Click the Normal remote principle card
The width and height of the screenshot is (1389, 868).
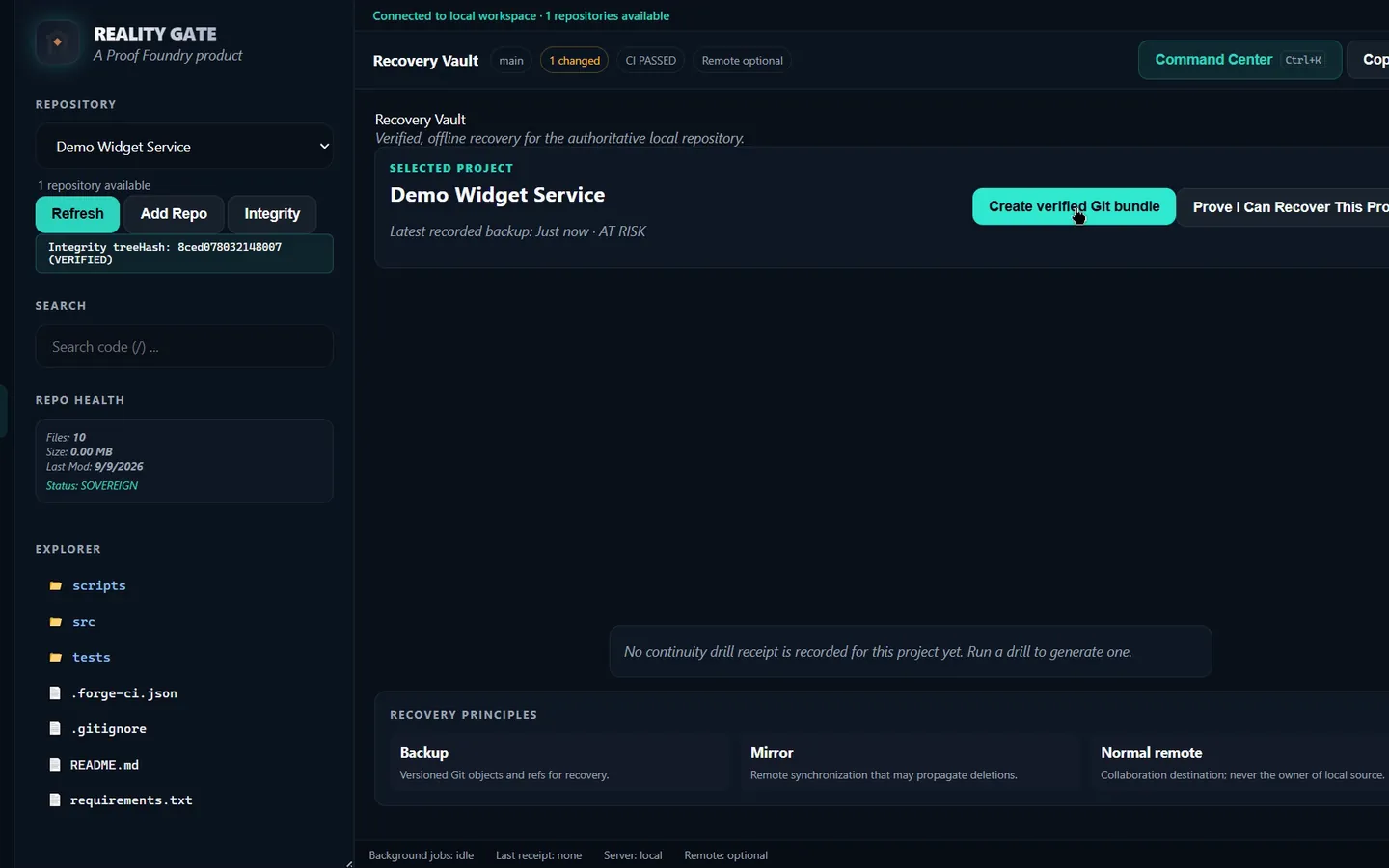1242,763
